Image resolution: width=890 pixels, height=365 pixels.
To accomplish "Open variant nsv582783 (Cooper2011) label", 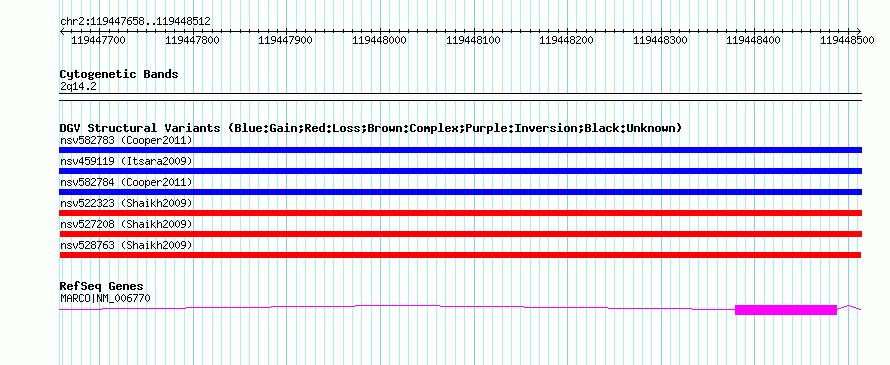I will click(126, 140).
